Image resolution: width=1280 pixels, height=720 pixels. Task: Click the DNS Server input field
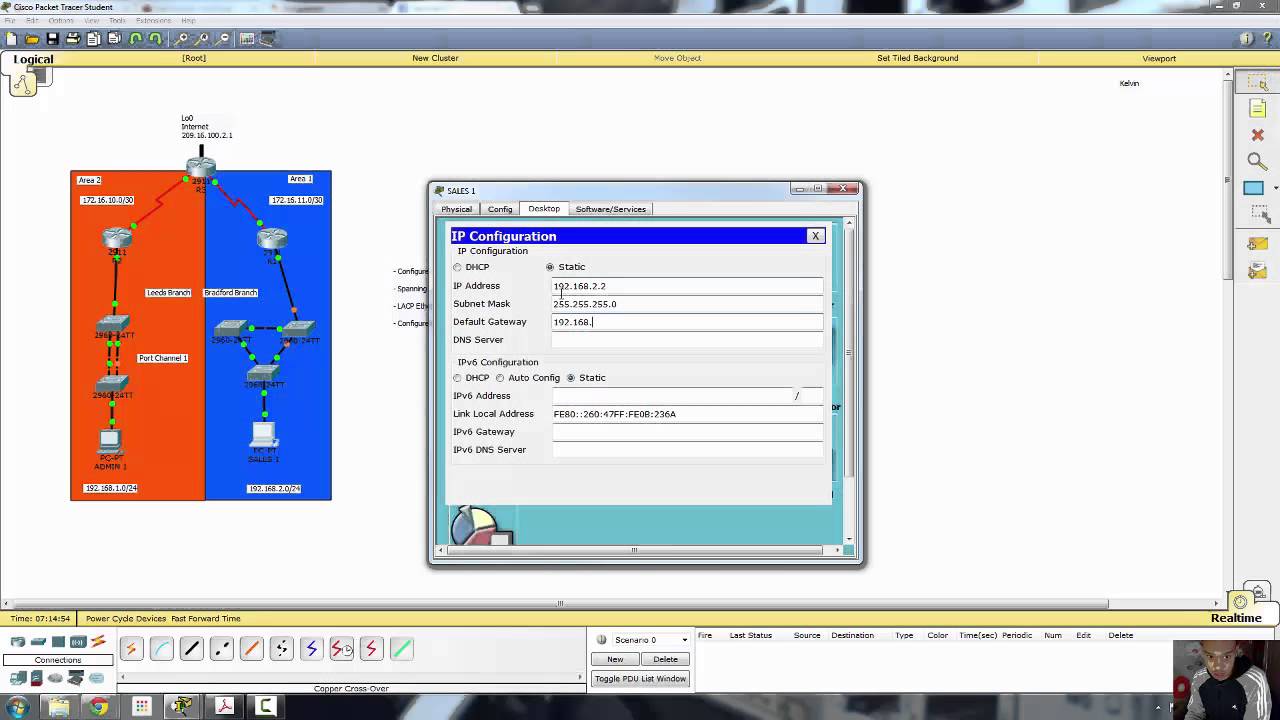(x=687, y=340)
